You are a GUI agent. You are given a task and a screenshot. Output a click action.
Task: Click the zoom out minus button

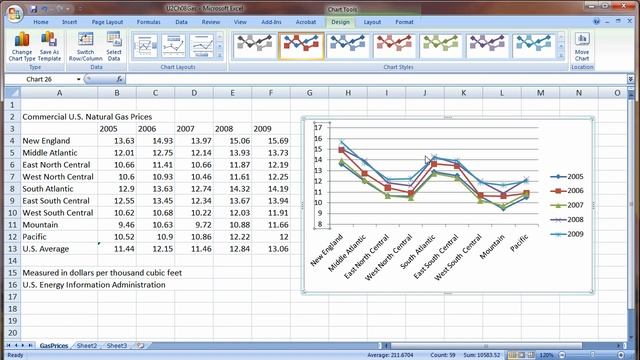(562, 356)
